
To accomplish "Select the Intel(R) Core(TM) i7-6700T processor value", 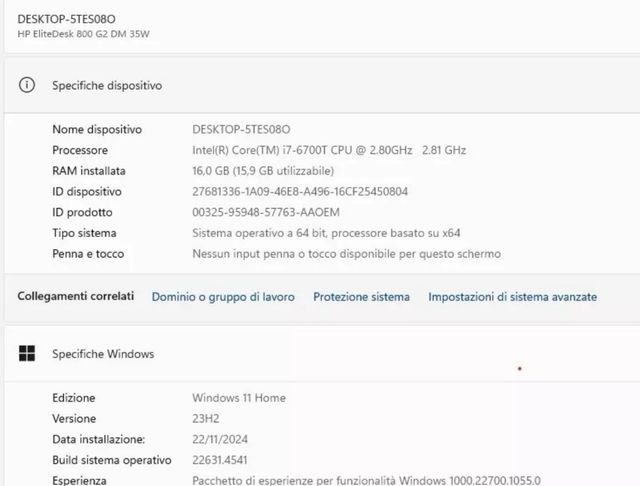I will tap(329, 150).
